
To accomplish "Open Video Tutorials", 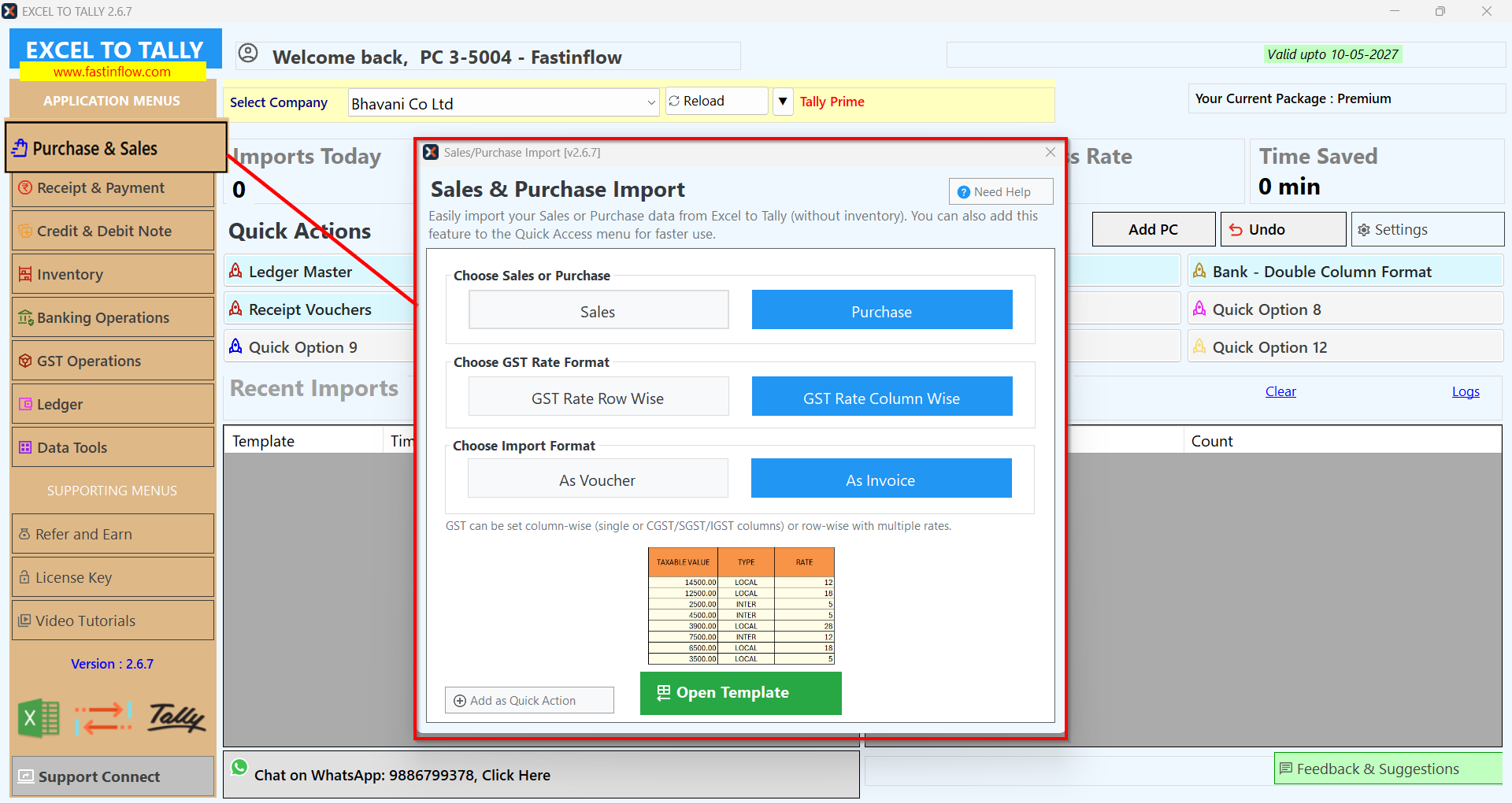I will (x=113, y=621).
